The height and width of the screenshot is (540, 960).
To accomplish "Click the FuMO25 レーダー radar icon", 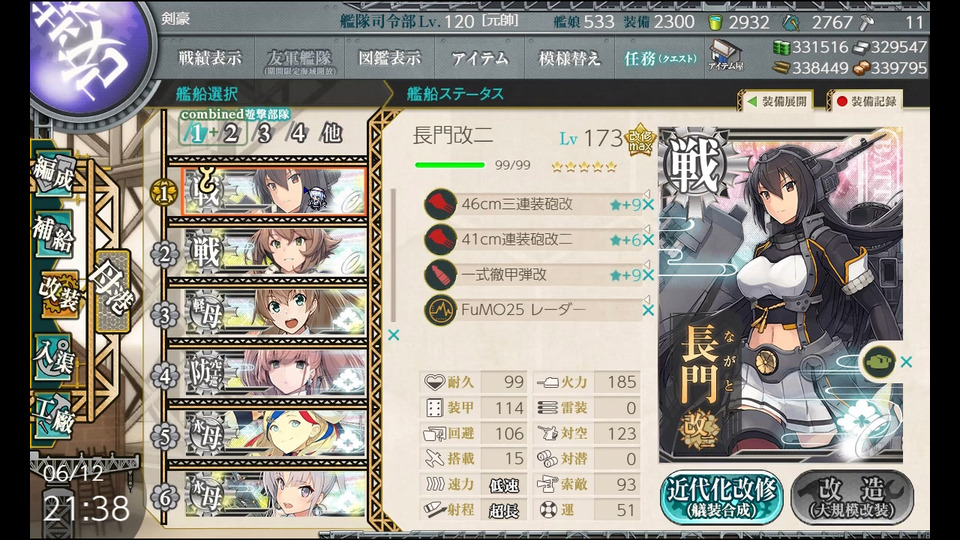I will (x=440, y=310).
